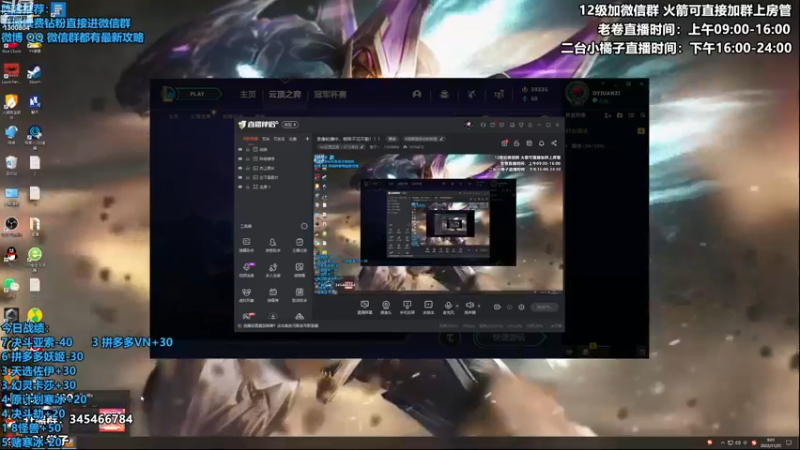
Task: Click the lock icon above preview
Action: [516, 143]
